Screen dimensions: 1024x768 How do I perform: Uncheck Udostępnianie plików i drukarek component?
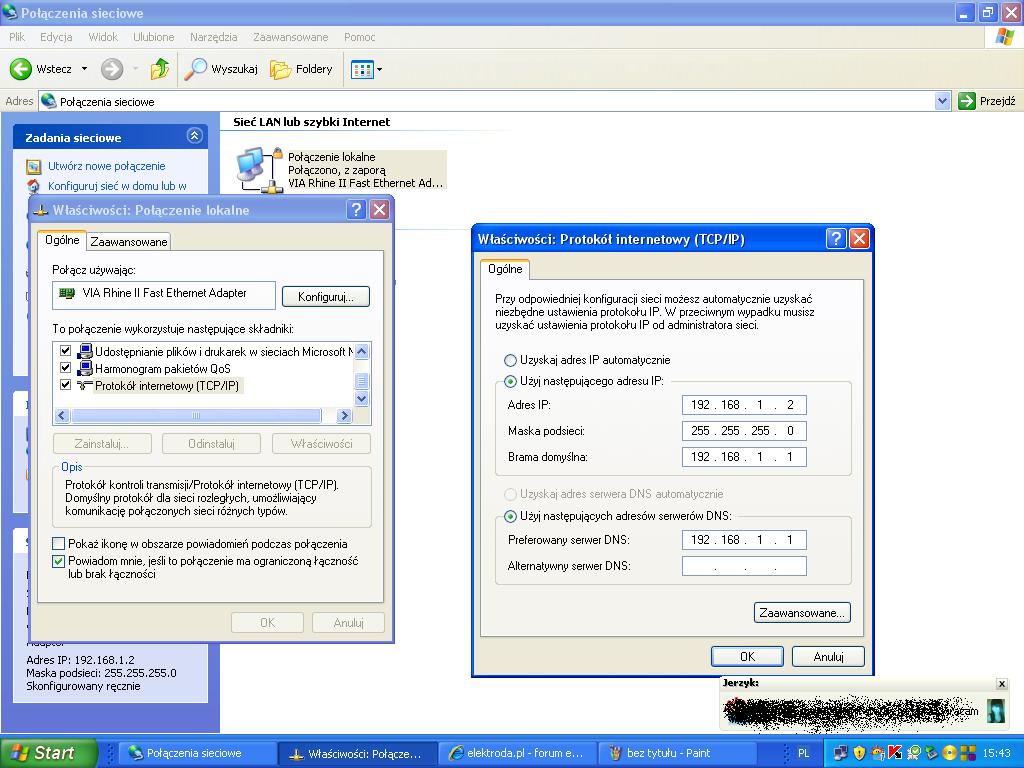65,351
